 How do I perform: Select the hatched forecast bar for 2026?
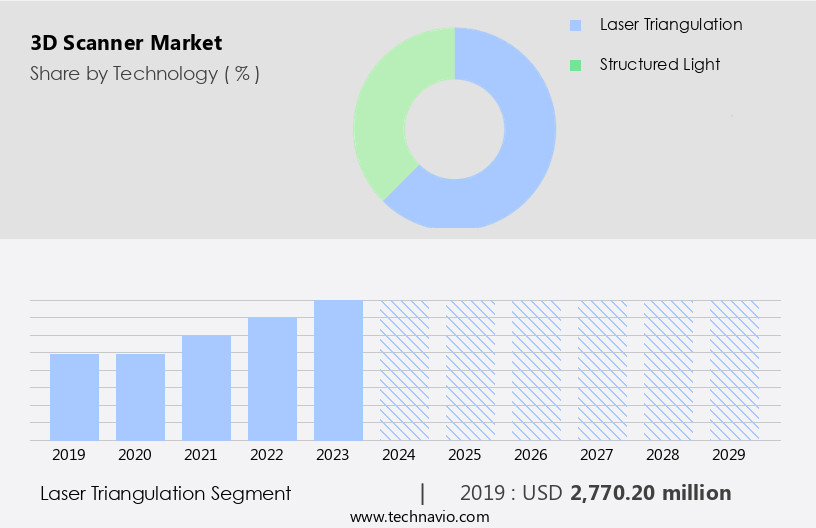(x=536, y=370)
